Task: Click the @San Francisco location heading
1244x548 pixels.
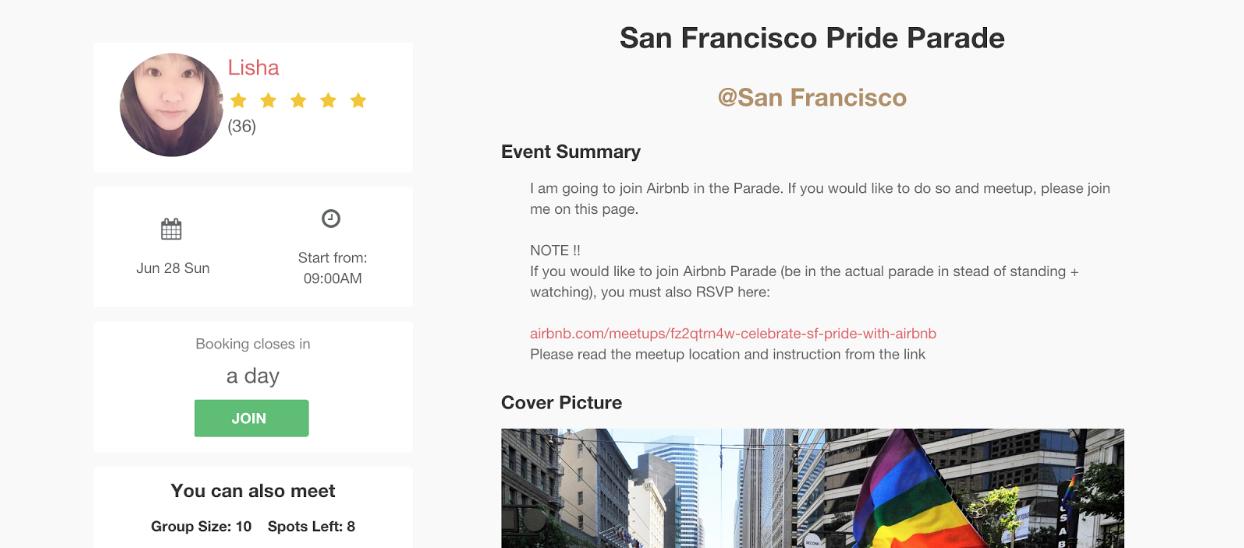Action: coord(812,97)
